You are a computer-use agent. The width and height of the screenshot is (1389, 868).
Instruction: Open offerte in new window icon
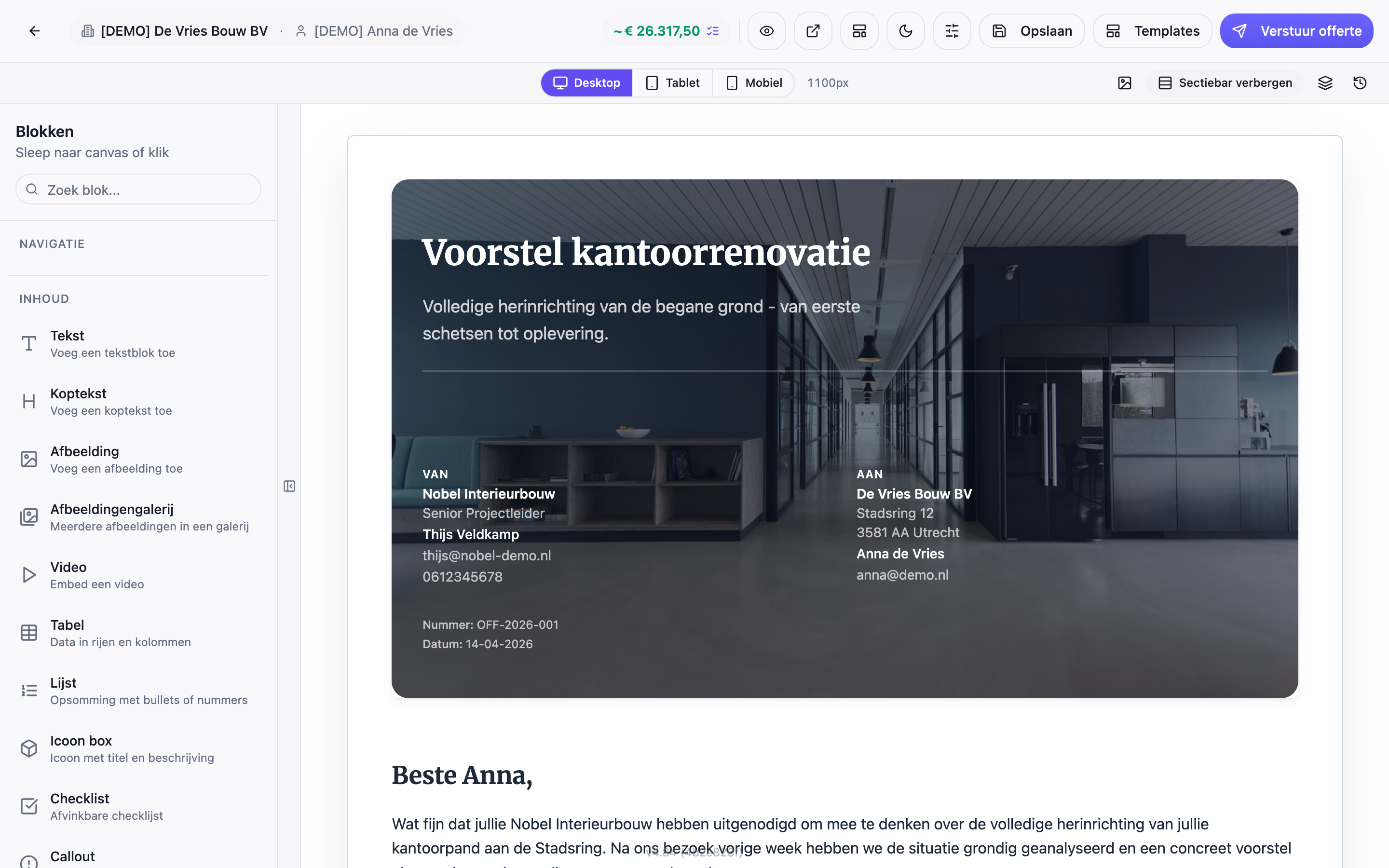coord(813,31)
